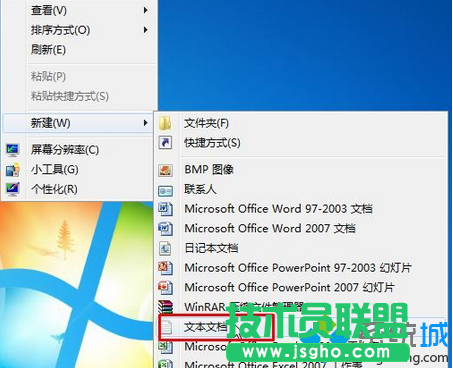Expand the arrow beside 排序方式(O)
Viewport: 453px width, 368px height.
tap(145, 30)
